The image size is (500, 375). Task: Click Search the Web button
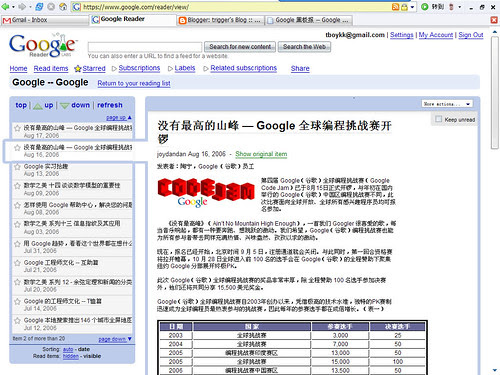304,47
